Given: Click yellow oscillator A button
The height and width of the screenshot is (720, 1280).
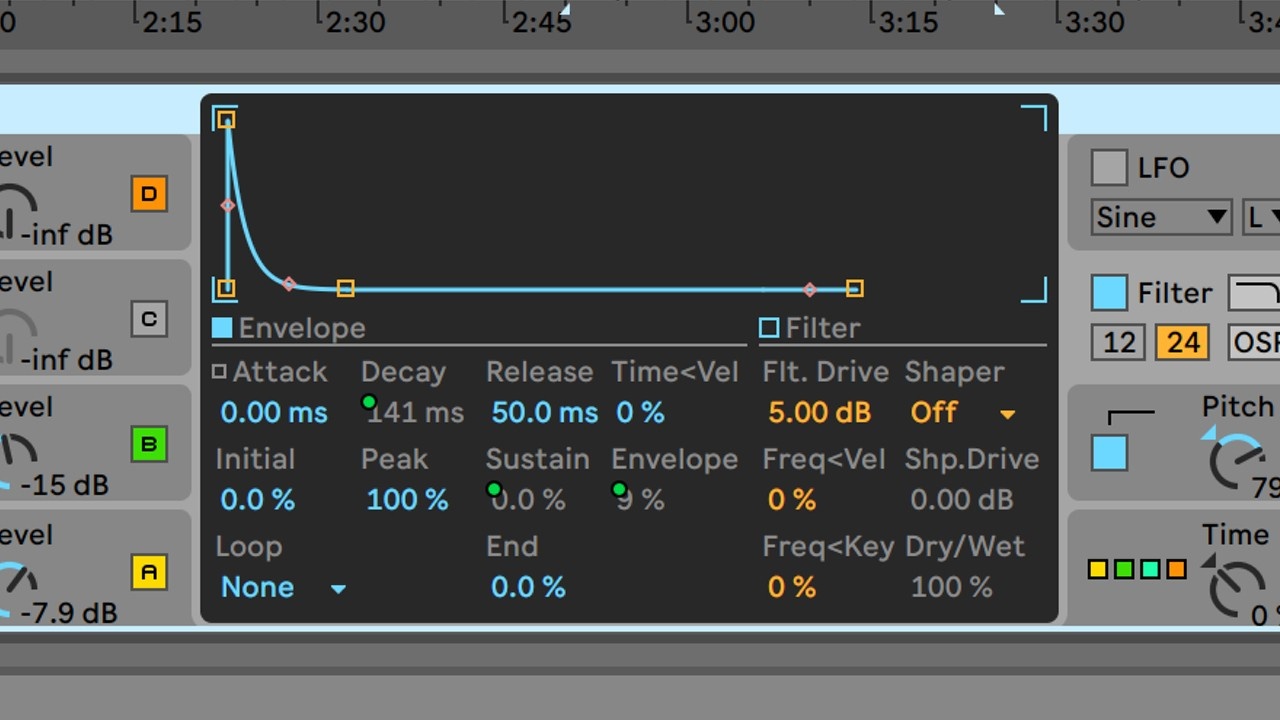Looking at the screenshot, I should coord(149,572).
